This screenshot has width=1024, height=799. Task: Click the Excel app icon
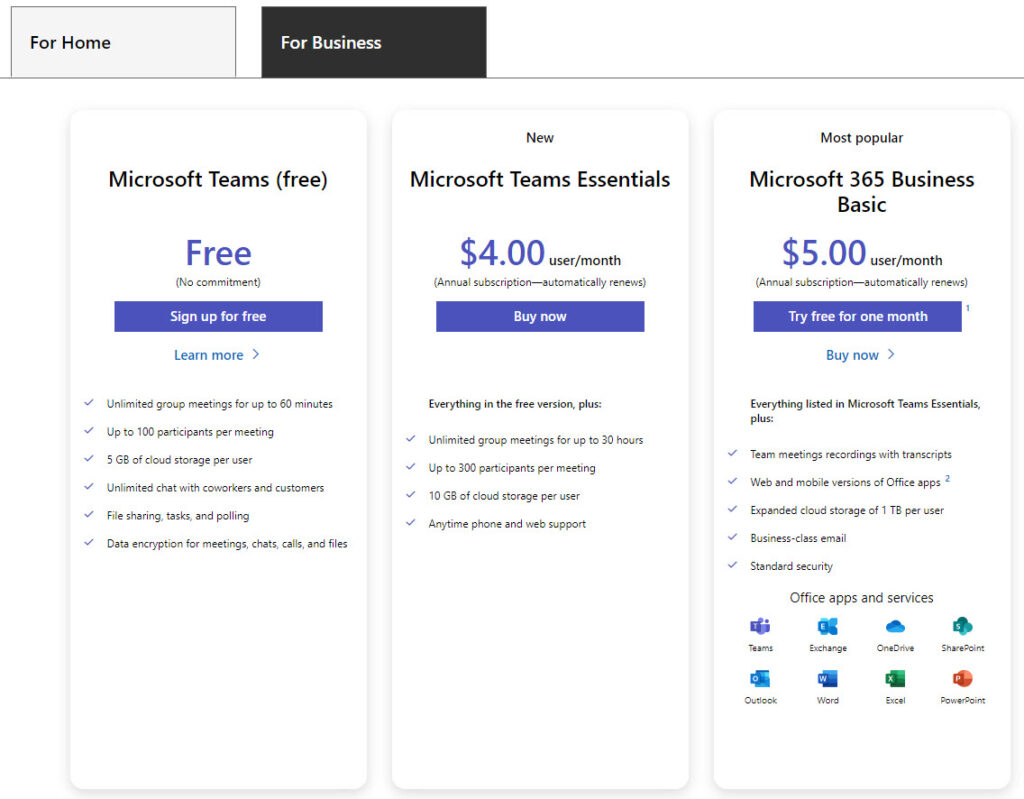coord(895,679)
